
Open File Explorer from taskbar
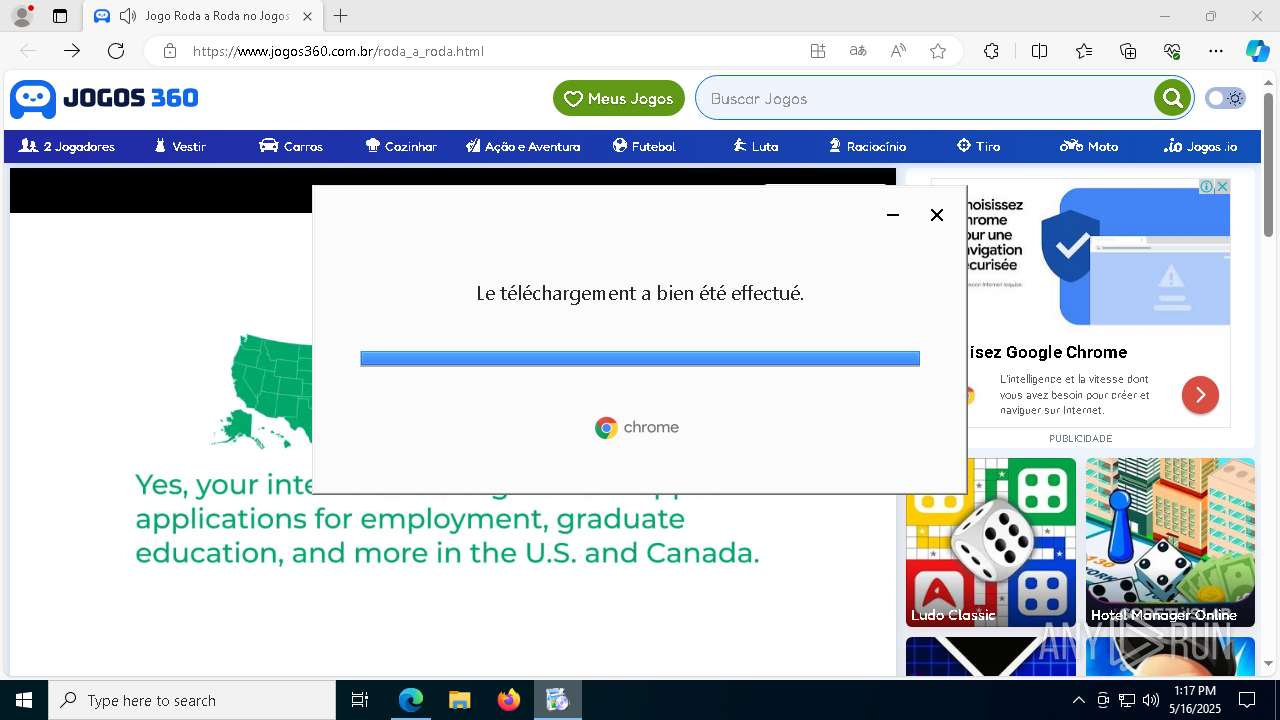tap(459, 700)
